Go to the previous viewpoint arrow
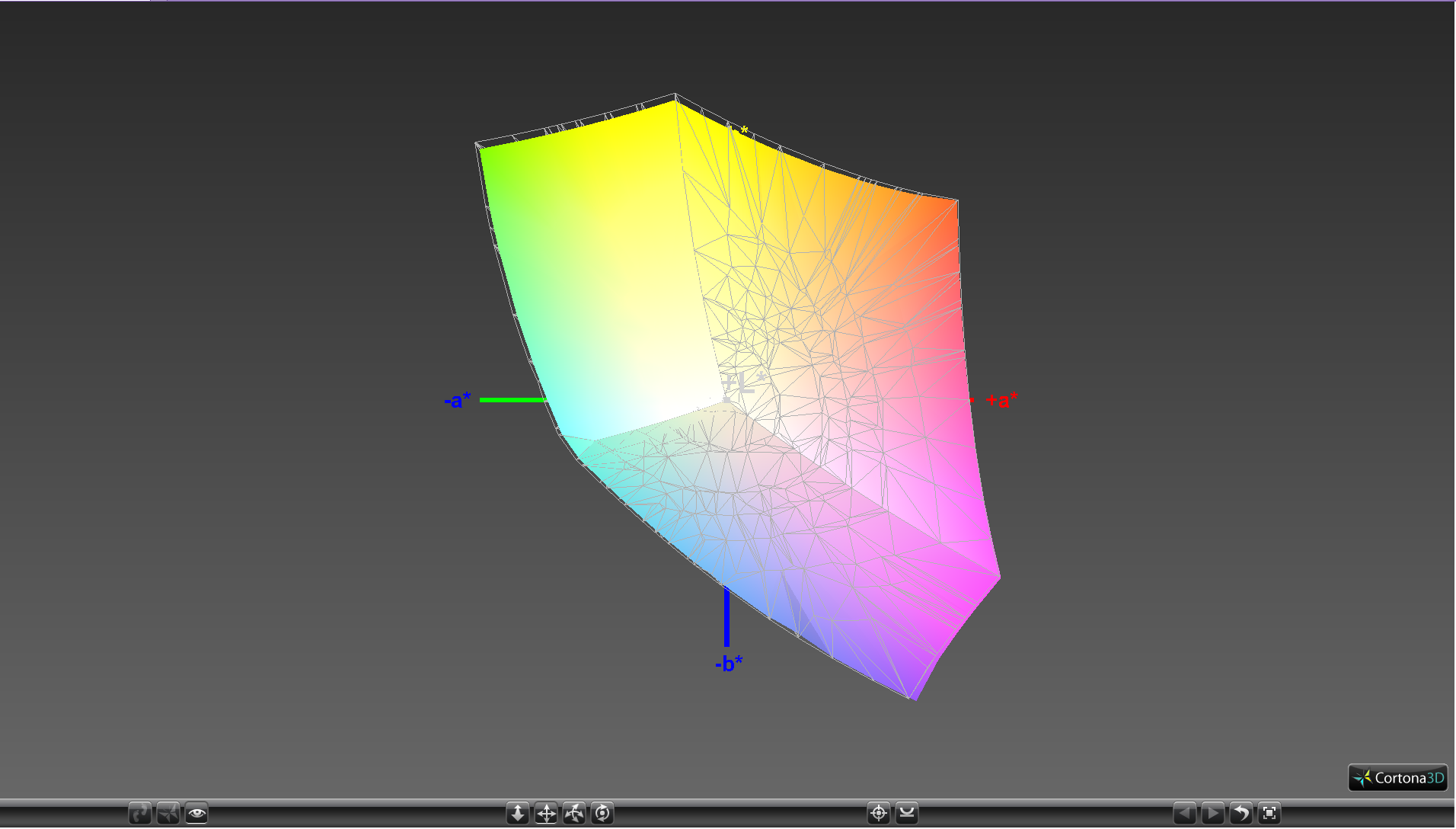 point(1185,814)
